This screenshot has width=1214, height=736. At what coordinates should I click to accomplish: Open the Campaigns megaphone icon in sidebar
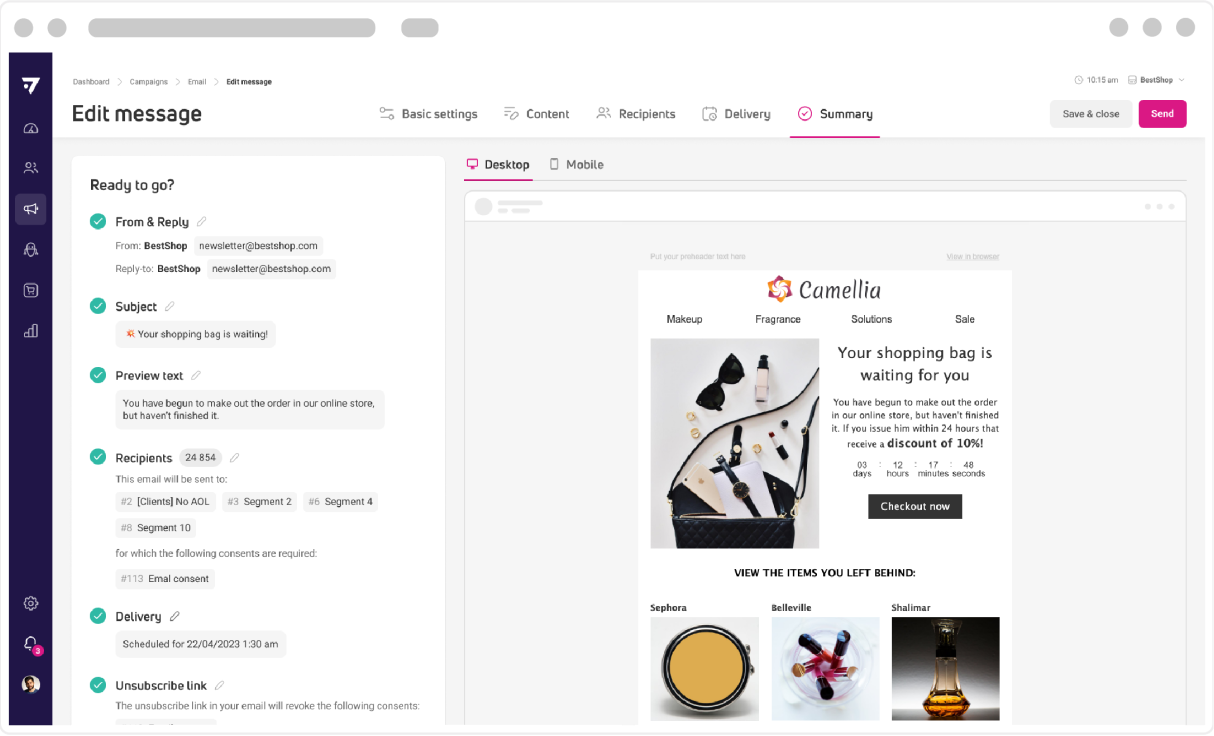[x=31, y=209]
